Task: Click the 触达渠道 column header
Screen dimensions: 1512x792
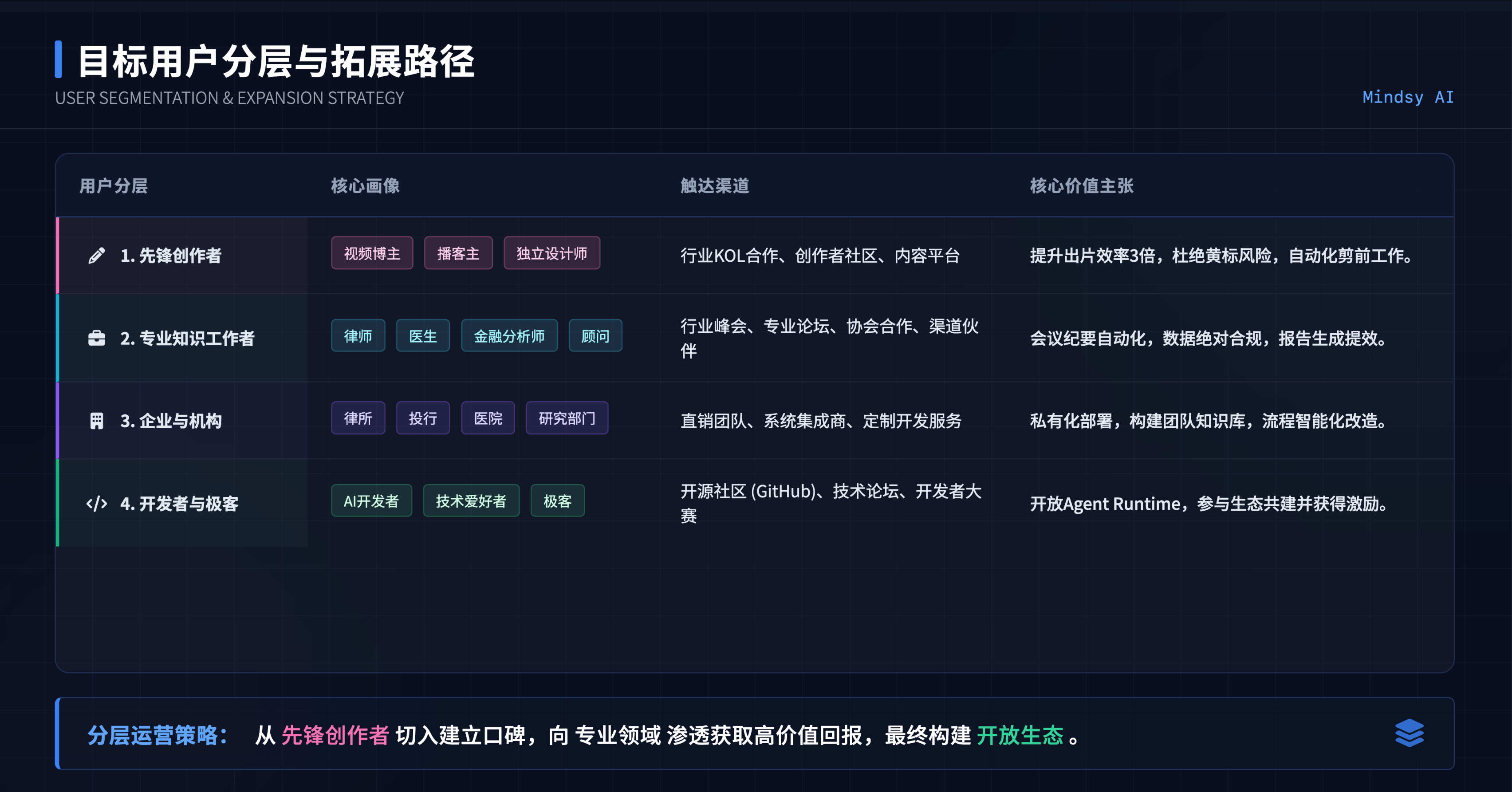Action: pyautogui.click(x=714, y=186)
